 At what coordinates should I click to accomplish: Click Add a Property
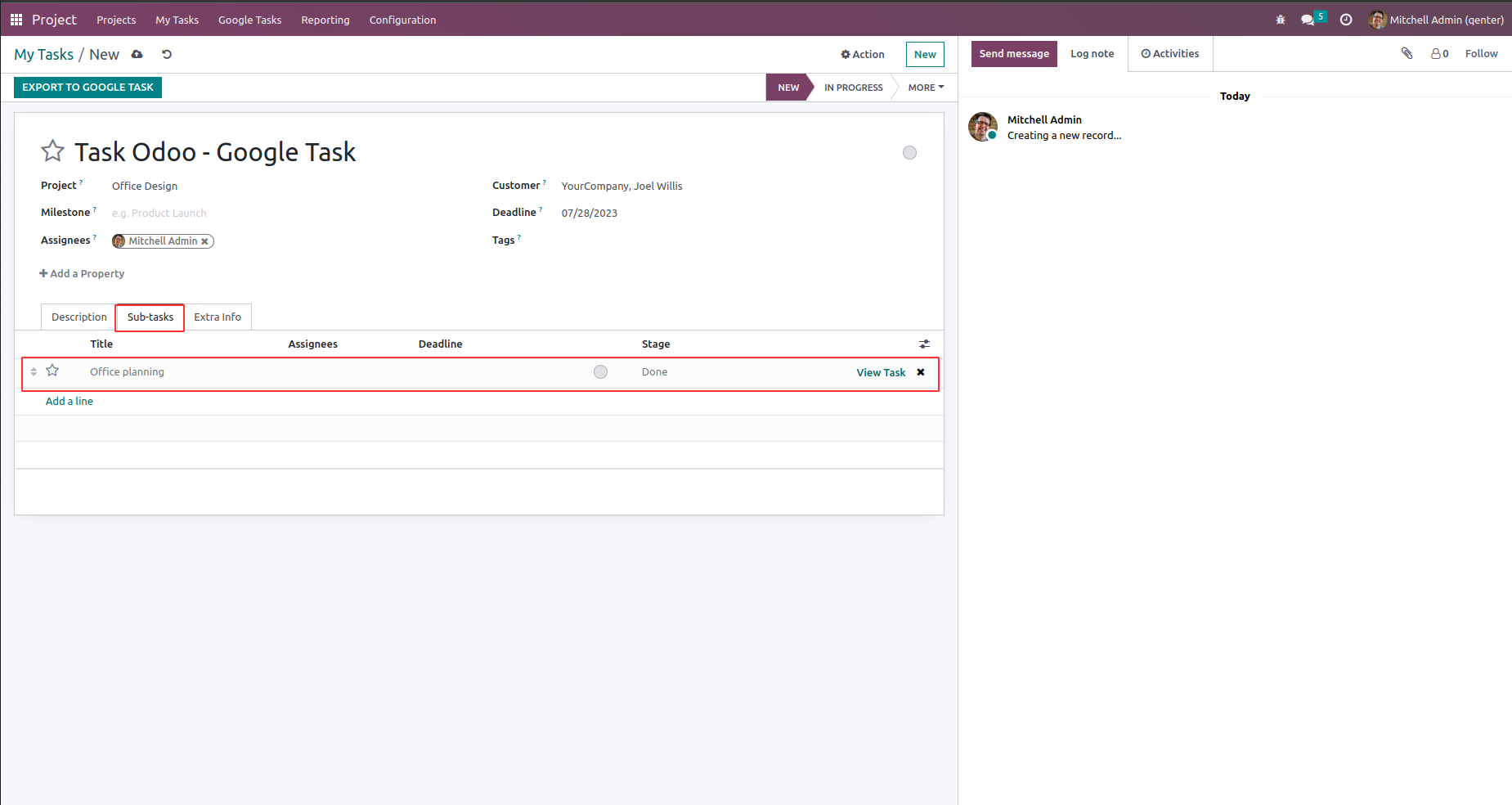(x=82, y=274)
